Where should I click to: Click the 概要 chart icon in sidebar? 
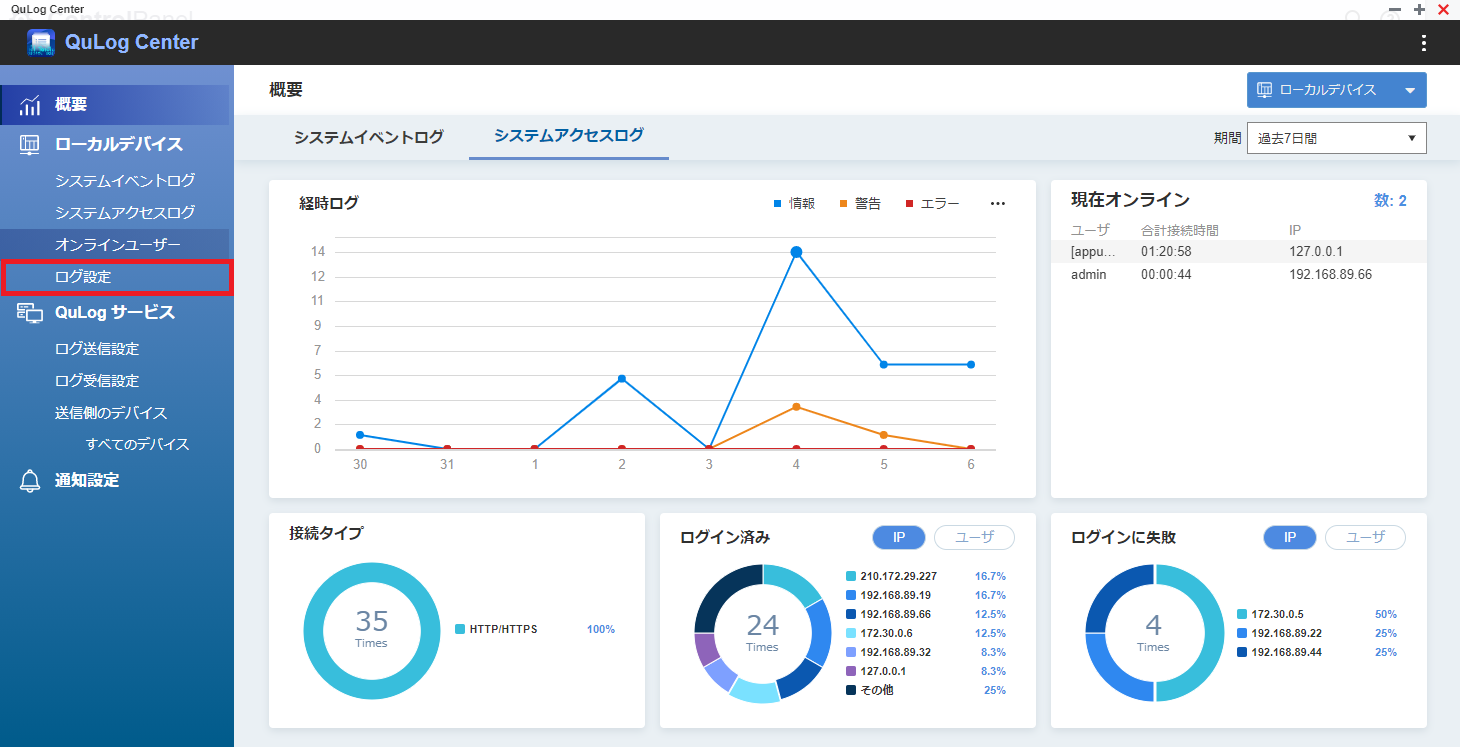pos(30,105)
